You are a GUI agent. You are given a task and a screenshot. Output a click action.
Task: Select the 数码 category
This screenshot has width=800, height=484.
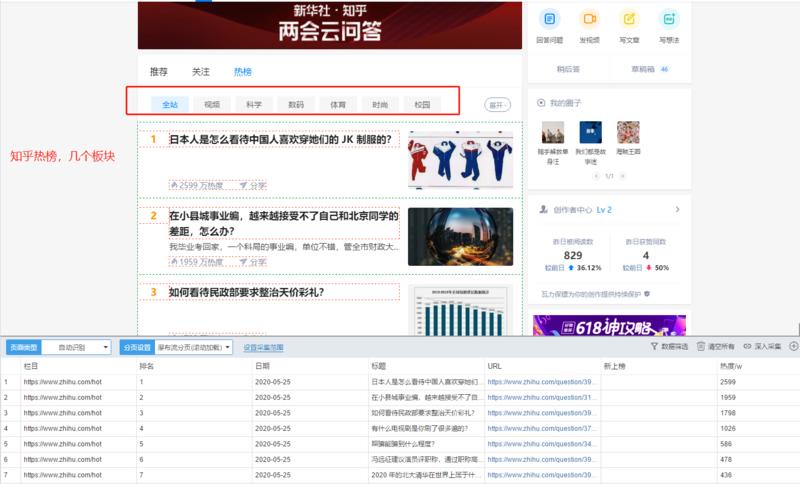coord(296,105)
